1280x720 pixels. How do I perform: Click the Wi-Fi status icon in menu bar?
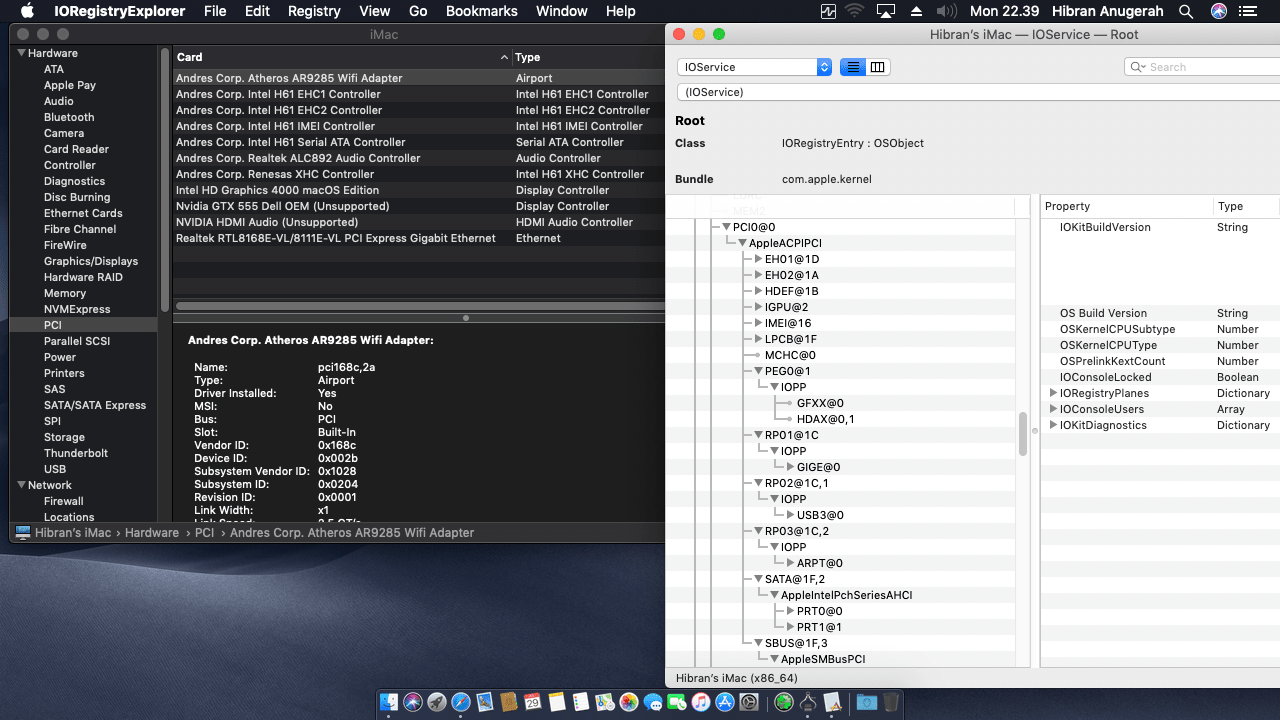pos(855,11)
